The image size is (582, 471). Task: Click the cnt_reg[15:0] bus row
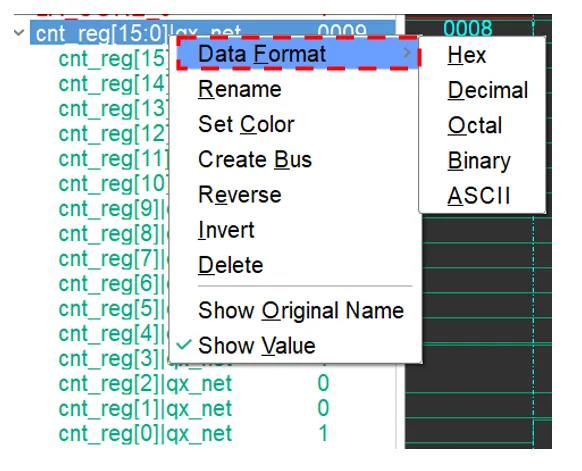213,32
